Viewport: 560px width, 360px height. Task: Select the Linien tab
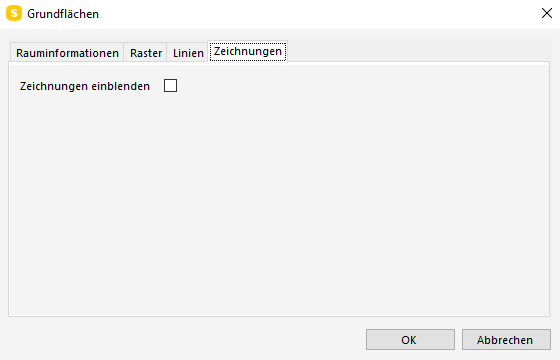click(188, 53)
